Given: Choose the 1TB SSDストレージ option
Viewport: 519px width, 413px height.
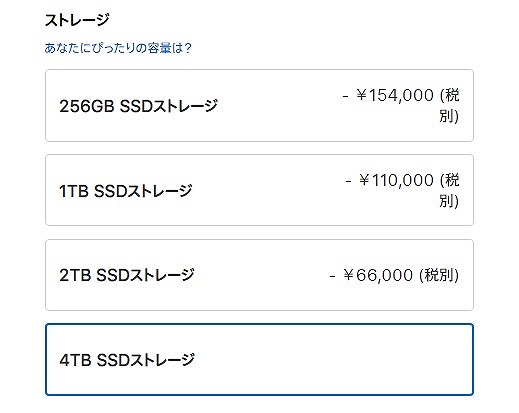Looking at the screenshot, I should click(259, 190).
